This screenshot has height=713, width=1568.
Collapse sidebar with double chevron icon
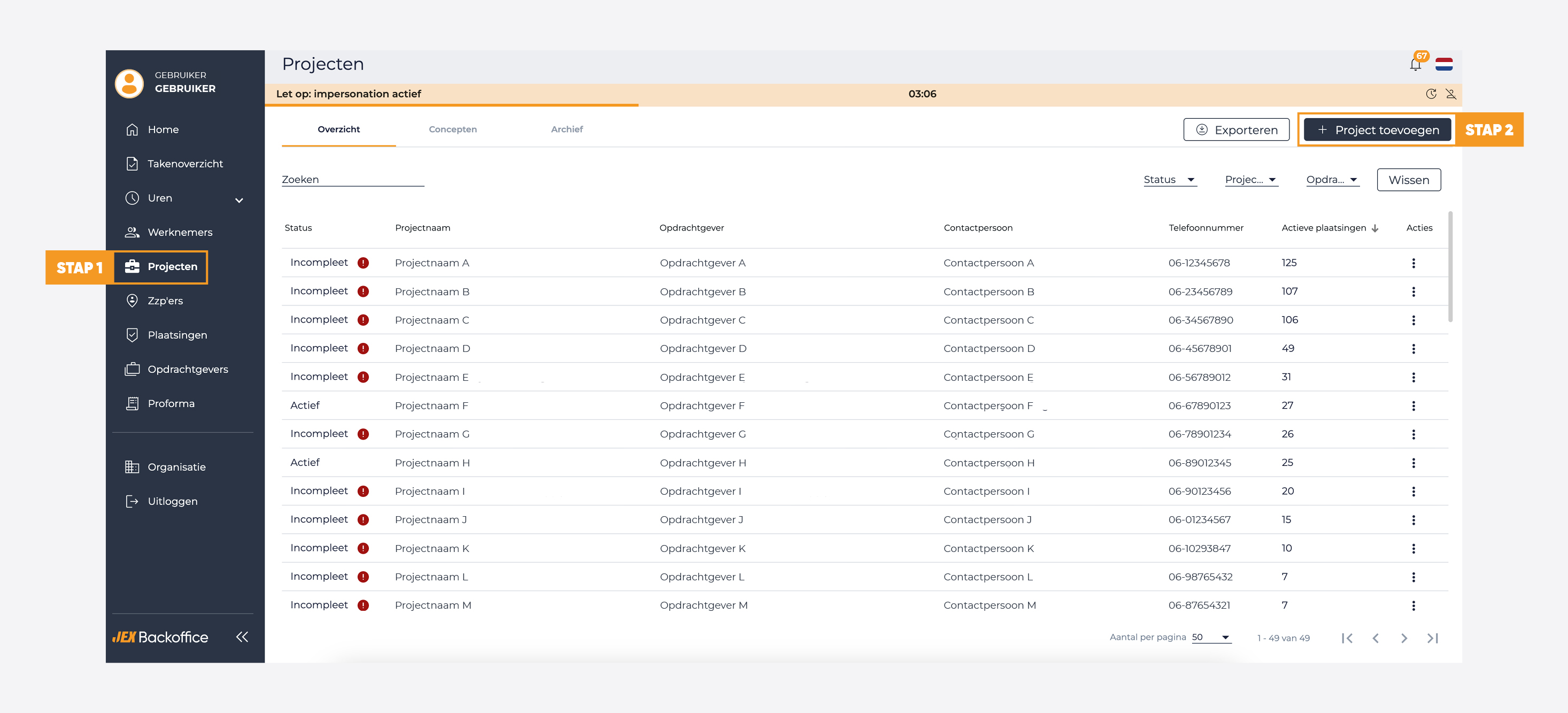pos(242,637)
